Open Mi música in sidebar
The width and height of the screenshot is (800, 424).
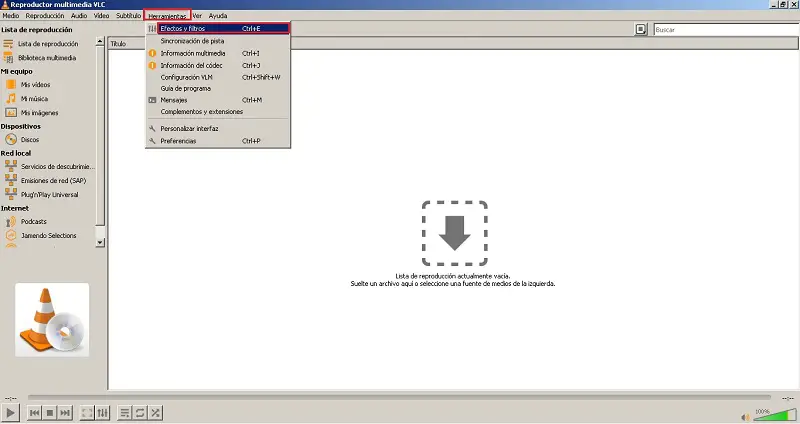click(x=34, y=99)
